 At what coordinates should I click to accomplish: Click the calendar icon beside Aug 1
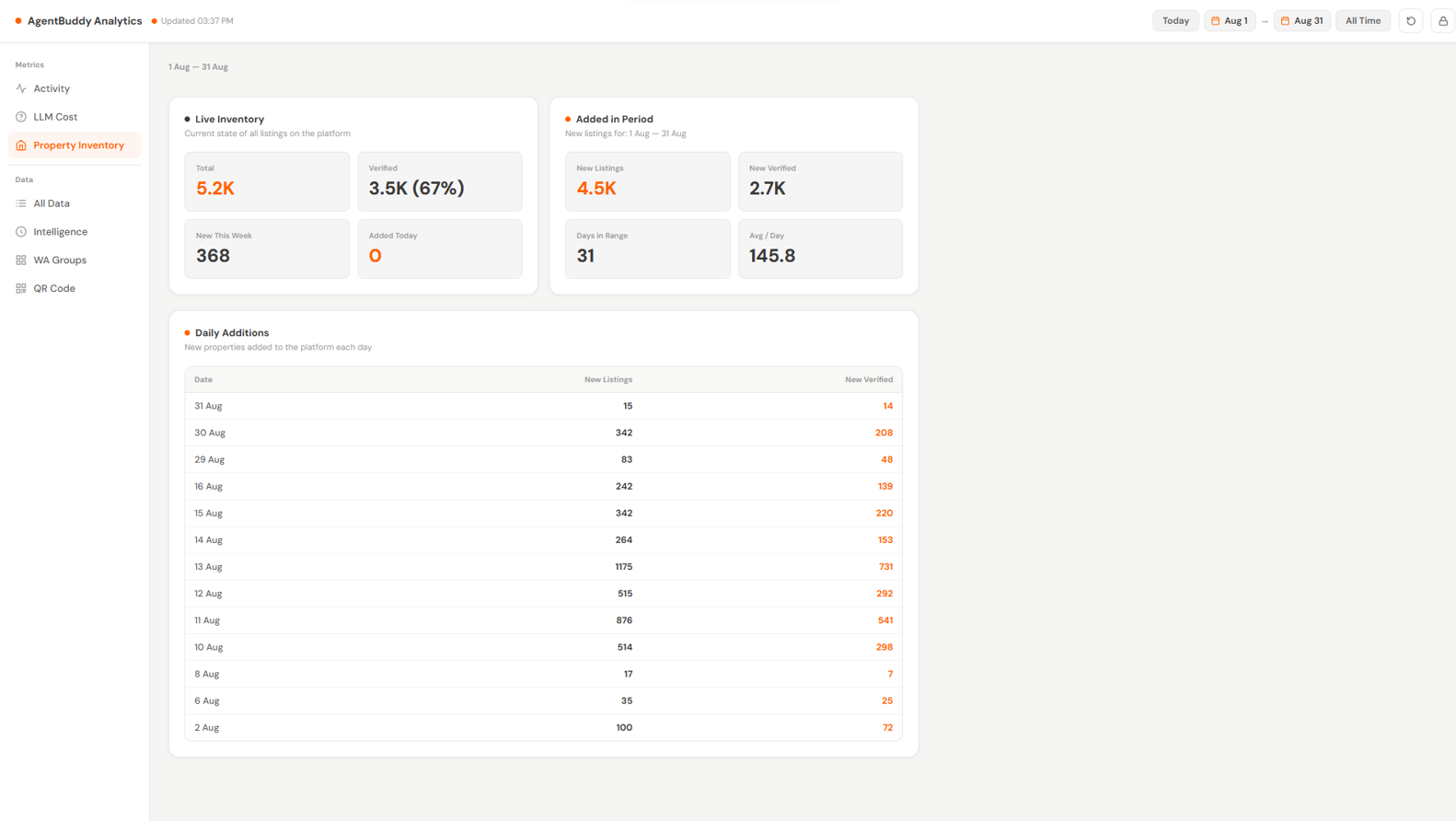tap(1216, 21)
